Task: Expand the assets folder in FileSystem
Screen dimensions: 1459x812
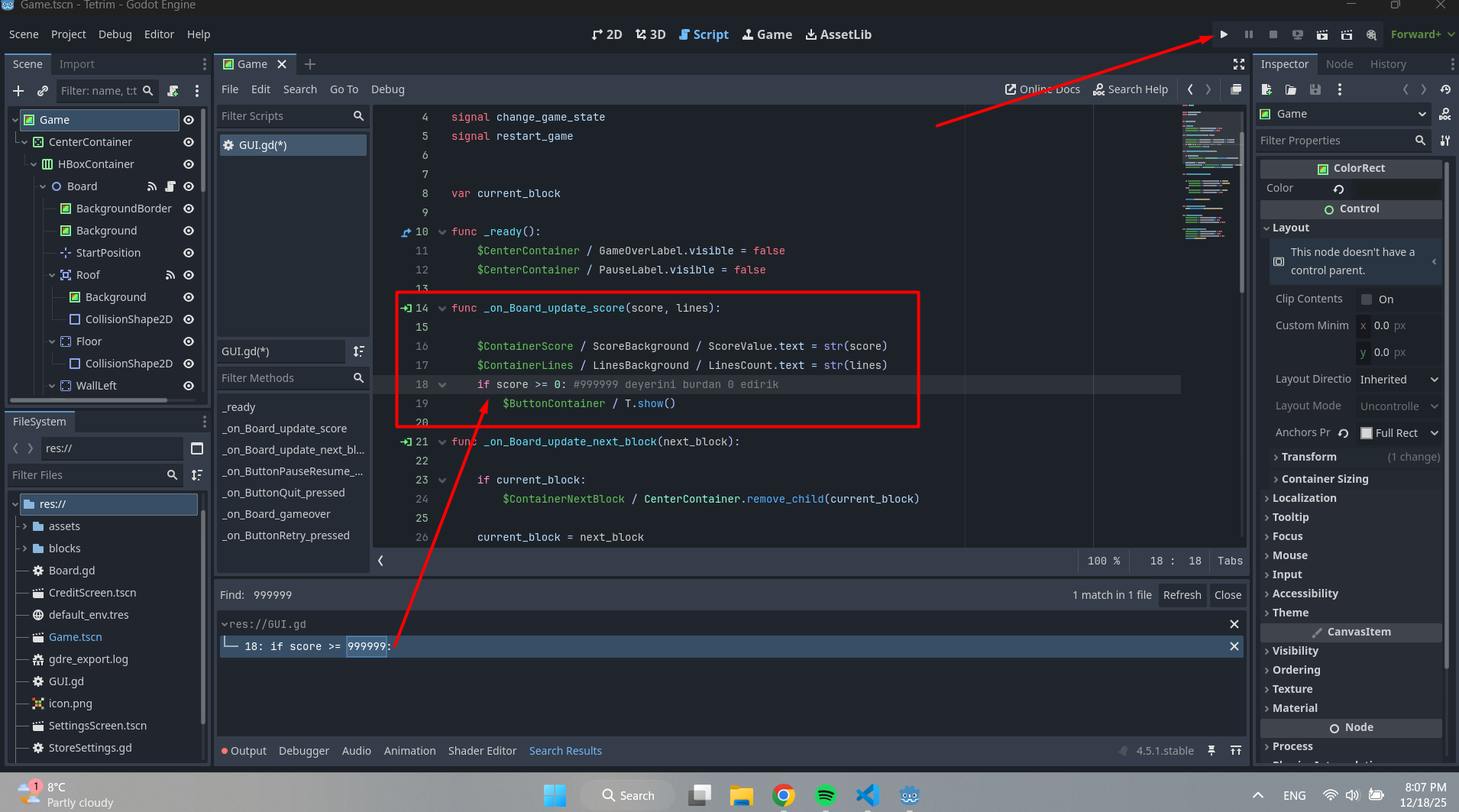Action: tap(24, 526)
